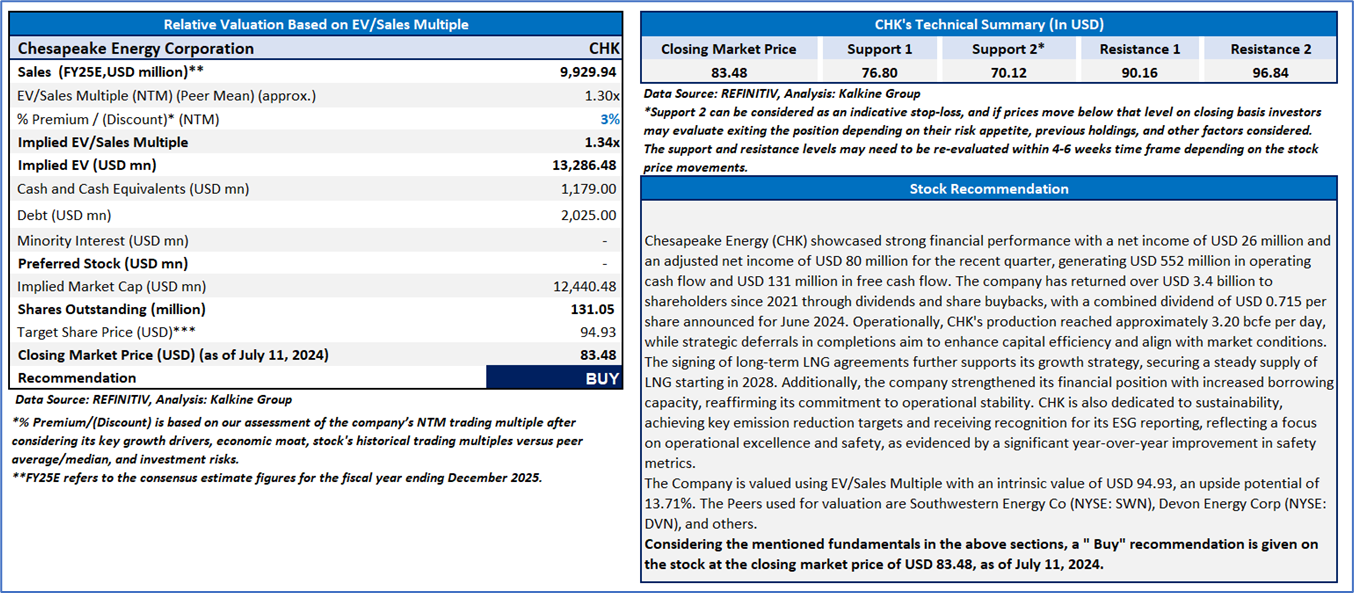Select the Target Share Price value '94.93'
Screen dimensions: 1354x593
click(598, 332)
